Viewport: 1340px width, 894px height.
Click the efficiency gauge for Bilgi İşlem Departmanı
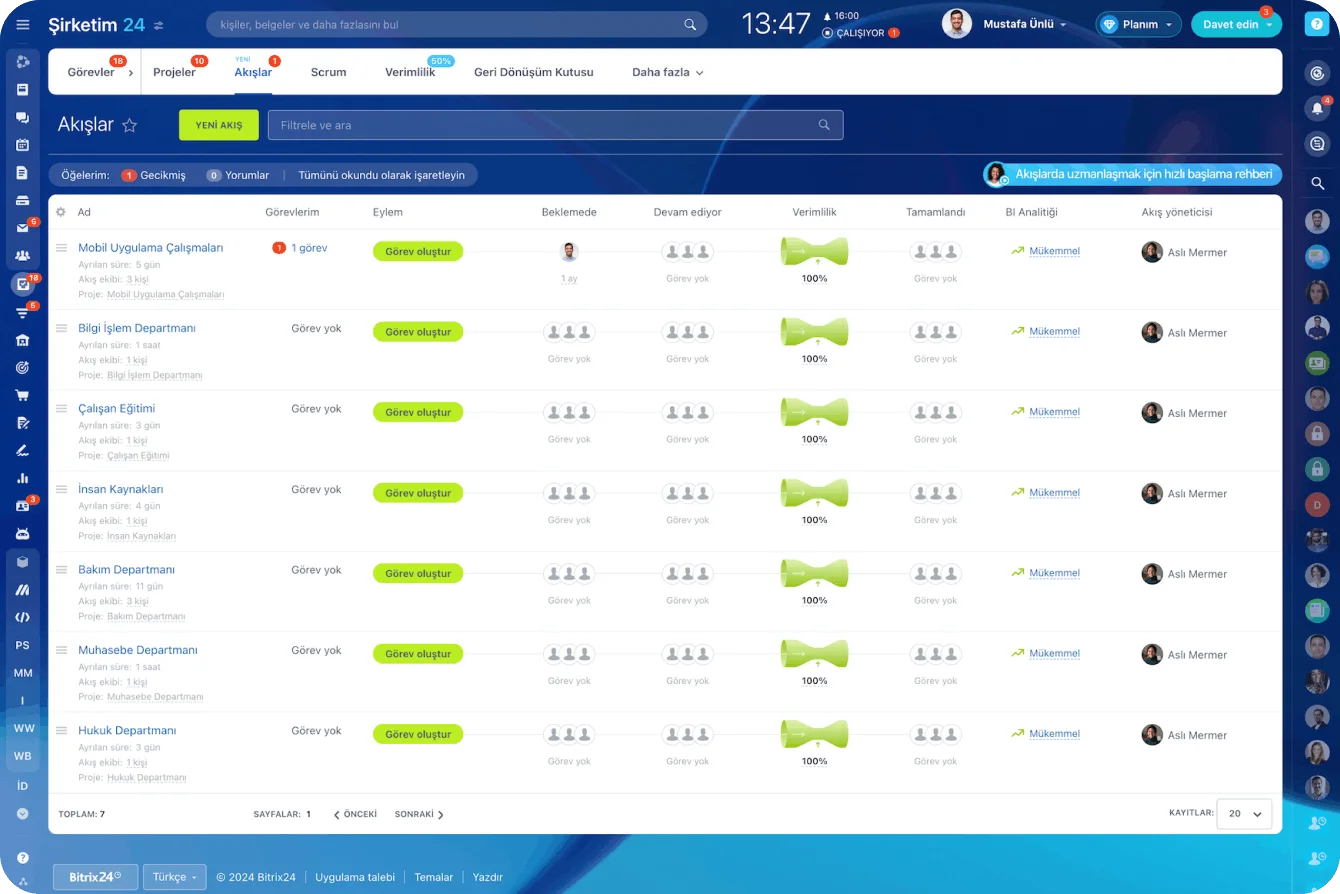click(x=814, y=331)
